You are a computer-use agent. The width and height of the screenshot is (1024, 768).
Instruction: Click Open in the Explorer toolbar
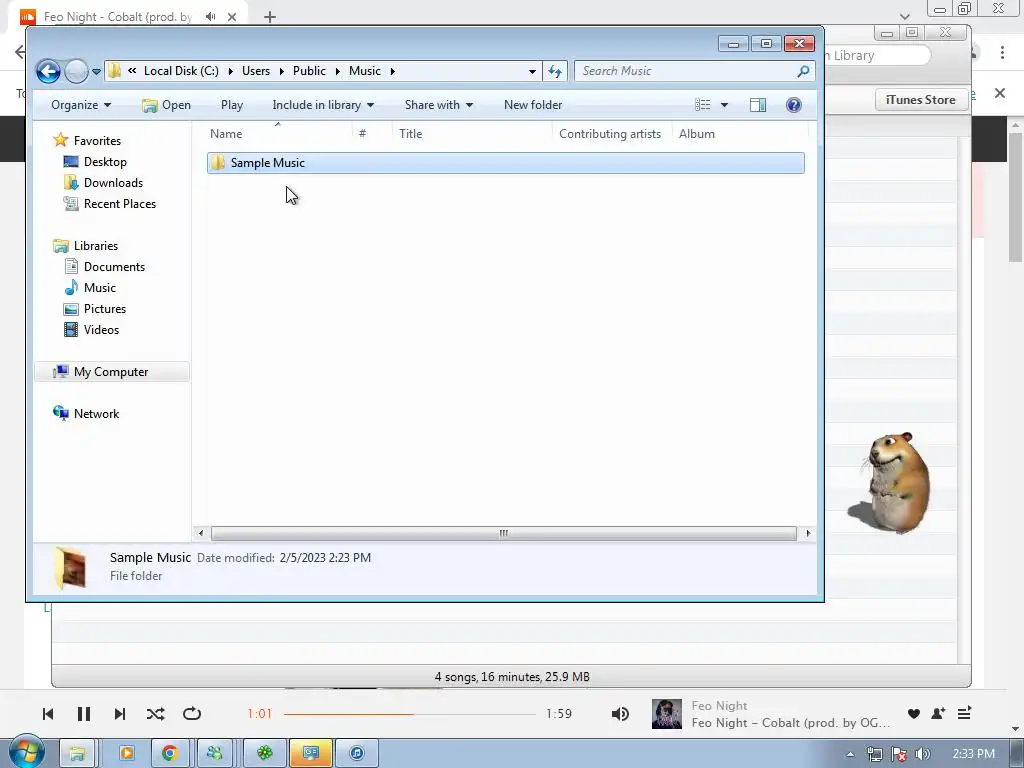point(167,105)
